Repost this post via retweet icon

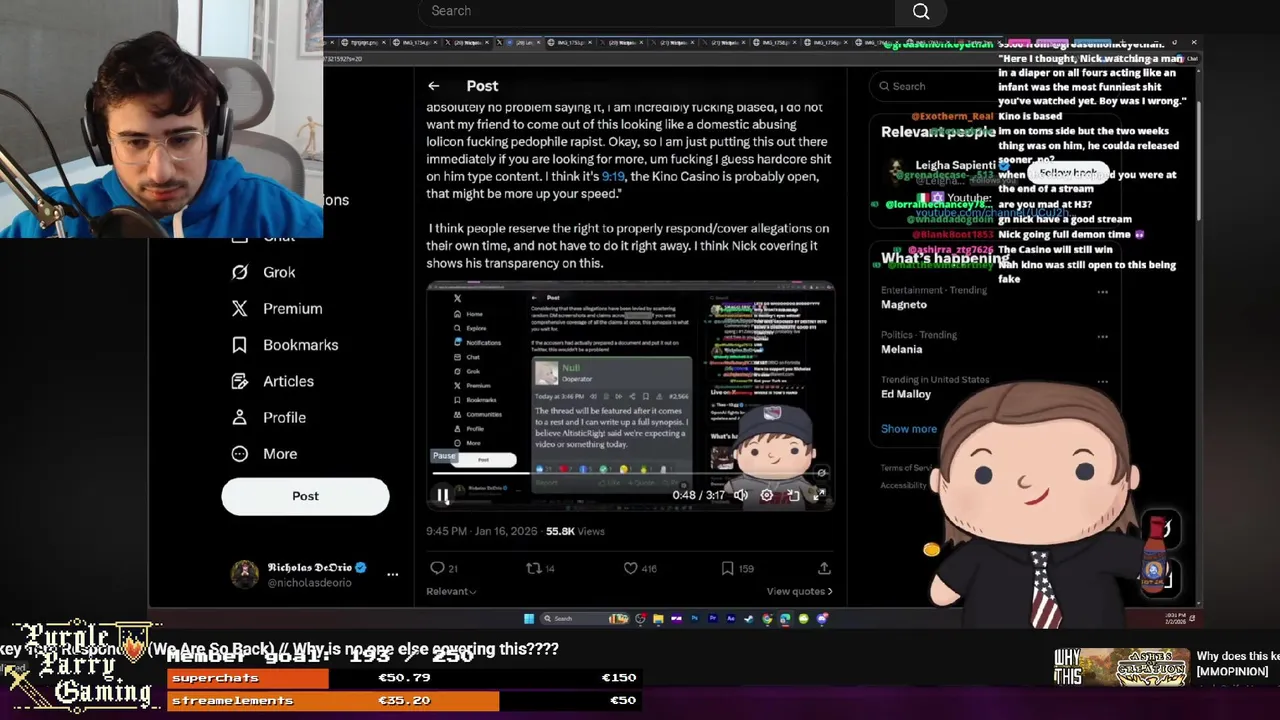pyautogui.click(x=534, y=568)
